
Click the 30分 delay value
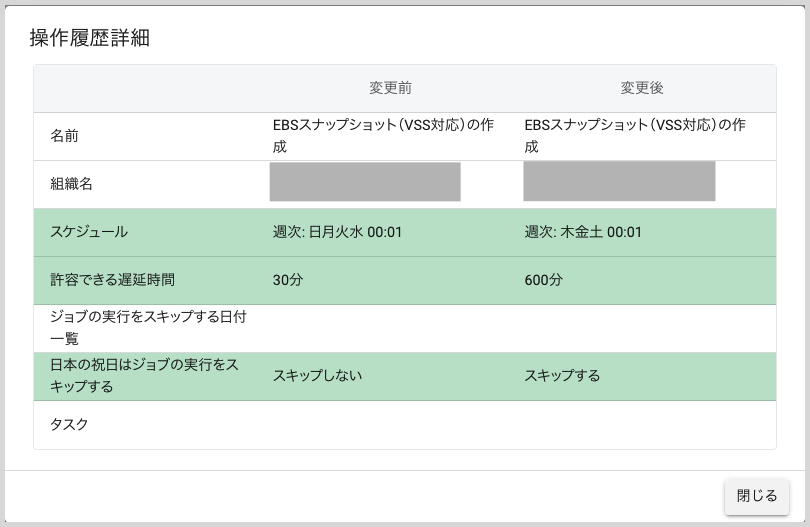(288, 280)
